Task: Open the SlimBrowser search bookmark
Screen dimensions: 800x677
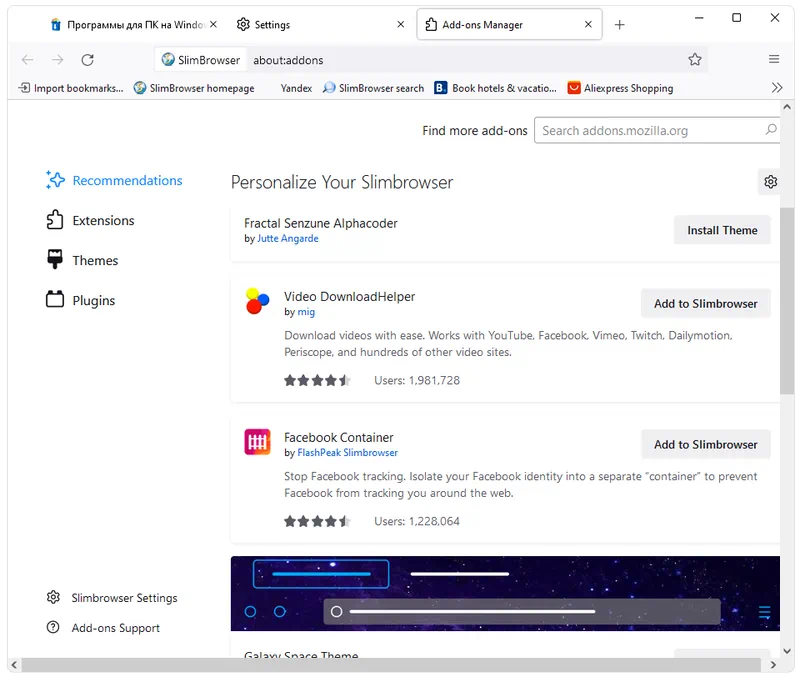Action: coord(373,88)
